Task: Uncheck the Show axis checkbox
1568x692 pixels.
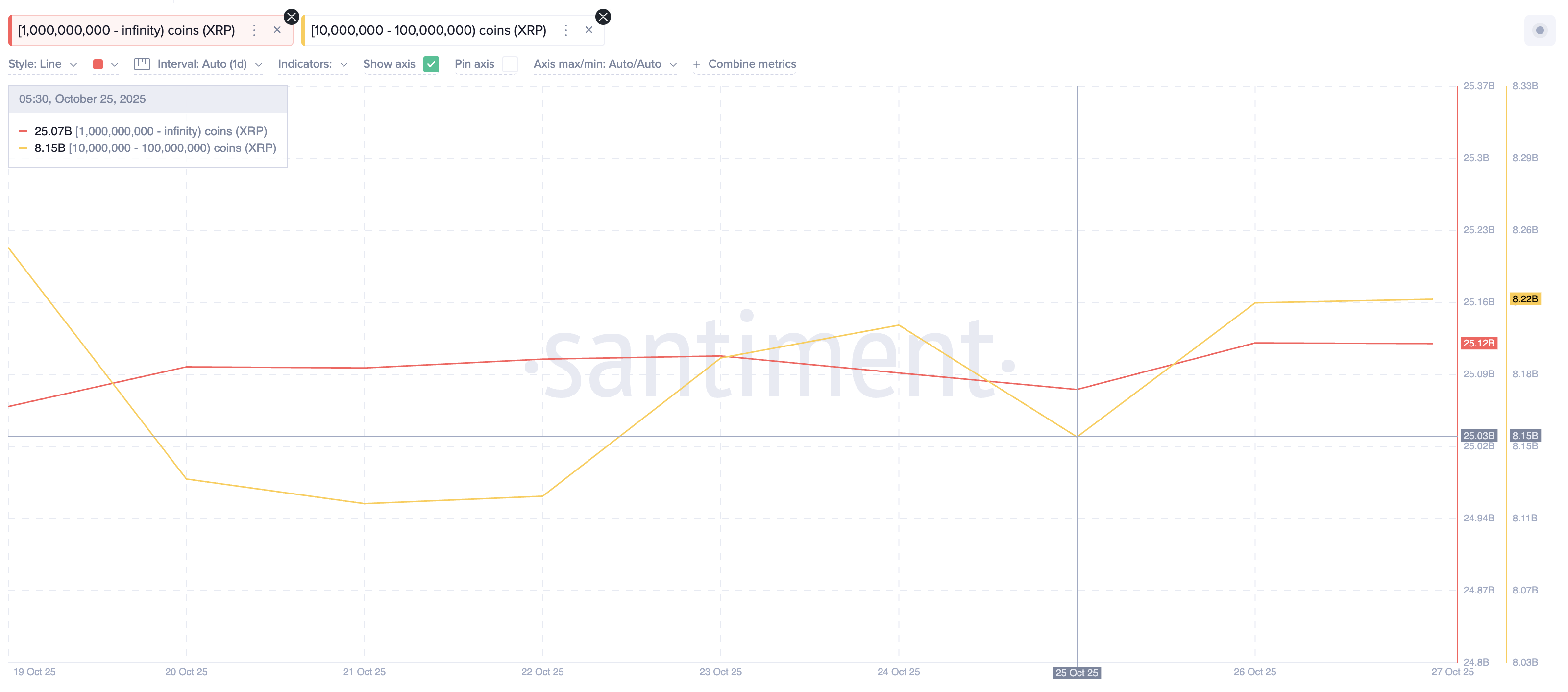Action: click(432, 63)
